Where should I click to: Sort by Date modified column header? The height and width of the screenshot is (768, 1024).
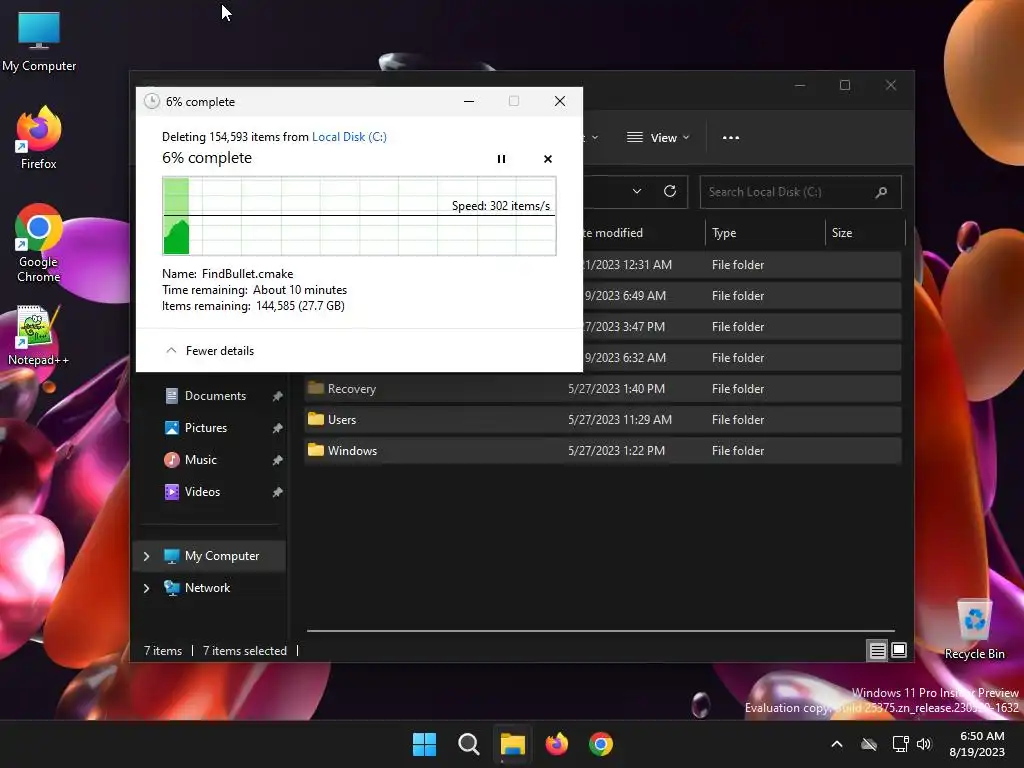(613, 233)
